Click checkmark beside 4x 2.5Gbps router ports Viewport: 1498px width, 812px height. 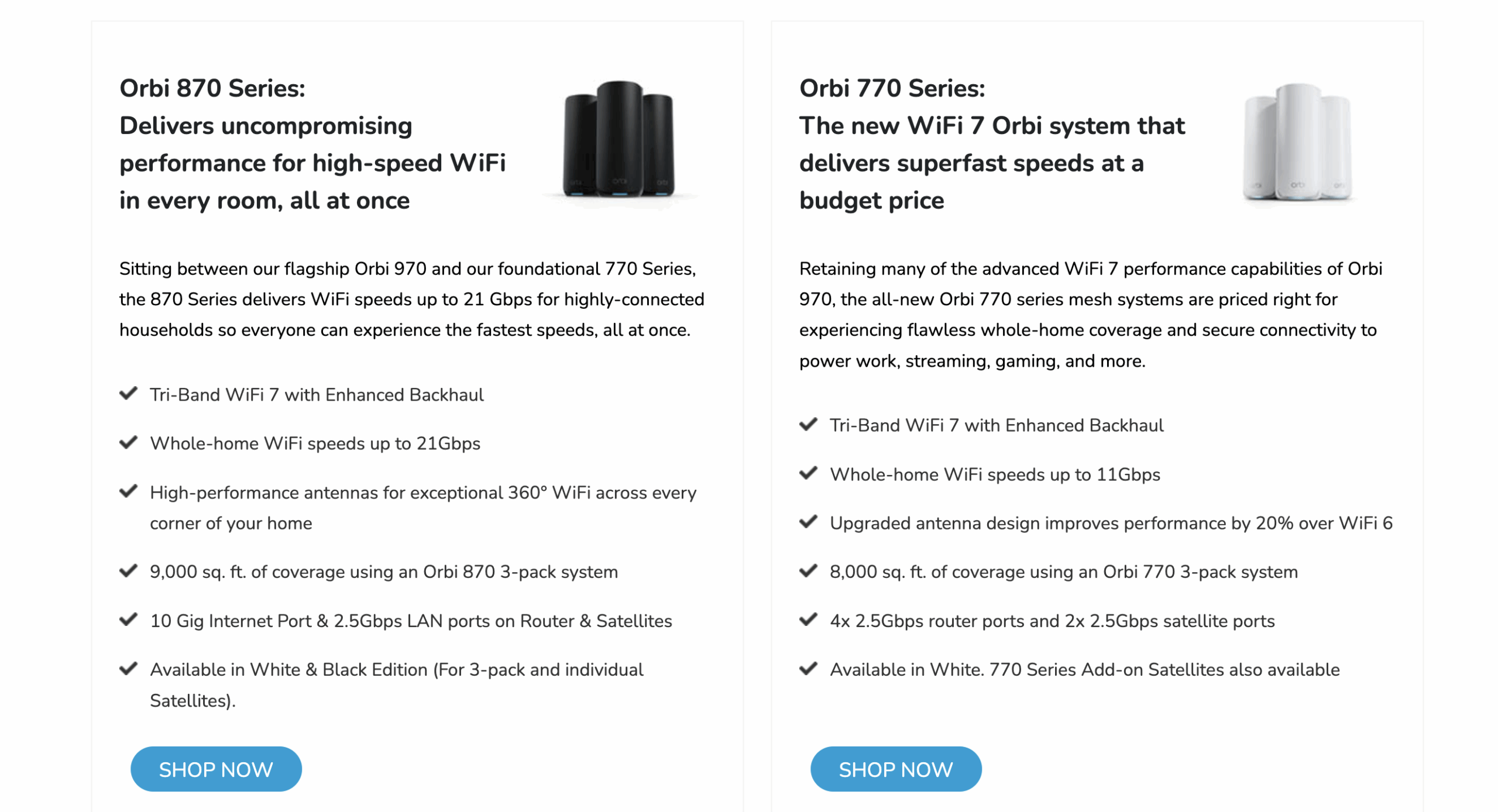tap(808, 619)
